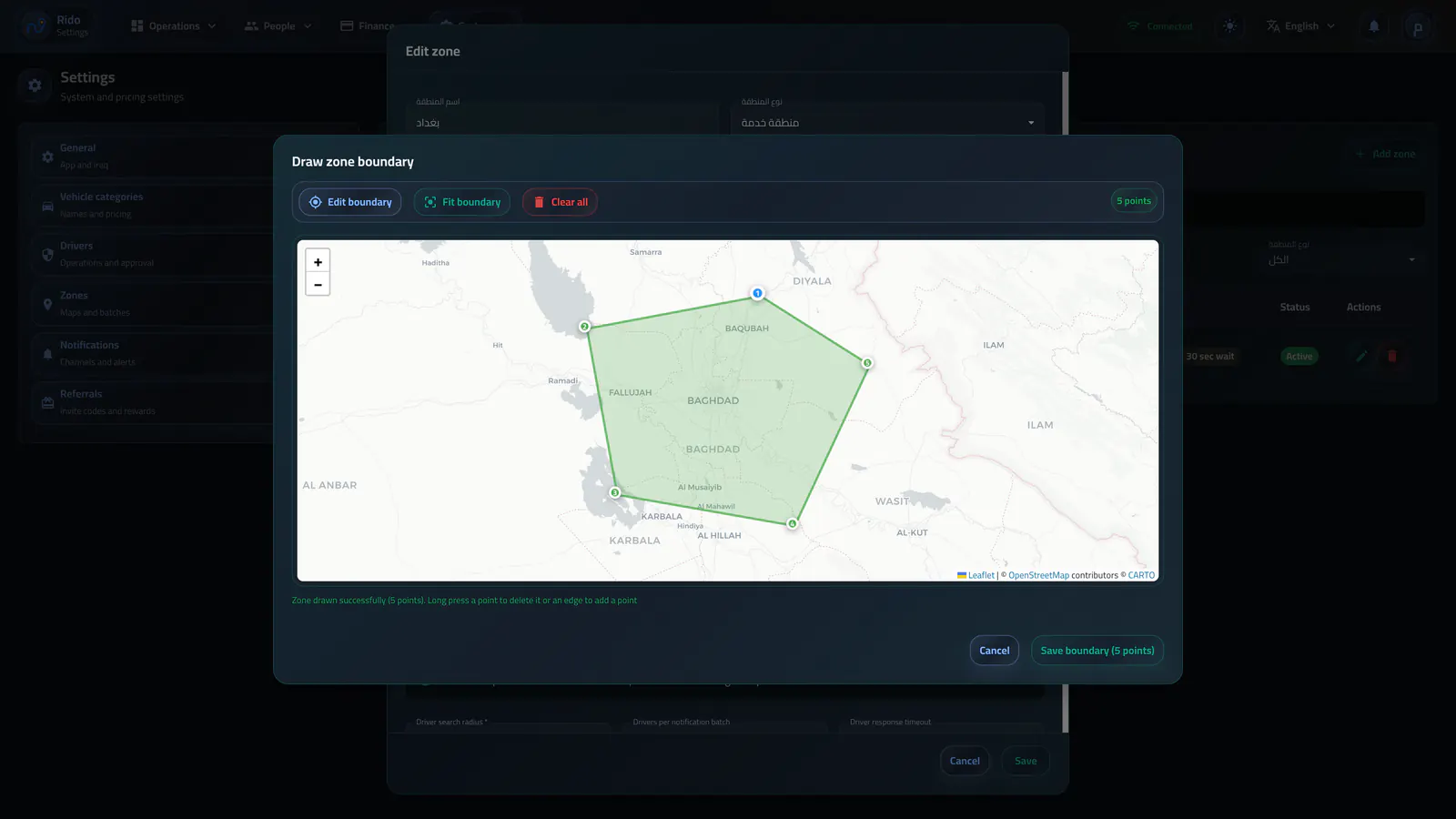
Task: Select boundary point 1 on map
Action: tap(757, 293)
